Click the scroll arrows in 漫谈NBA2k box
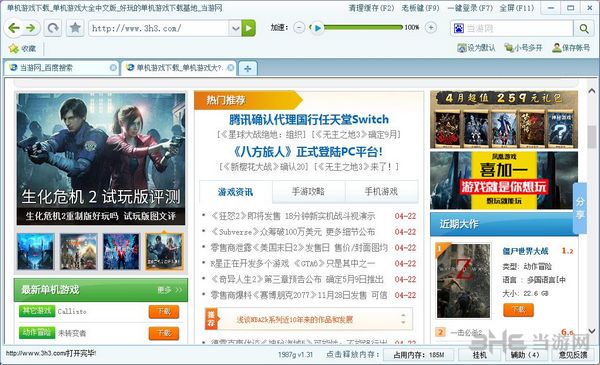Image resolution: width=600 pixels, height=365 pixels. [x=403, y=319]
